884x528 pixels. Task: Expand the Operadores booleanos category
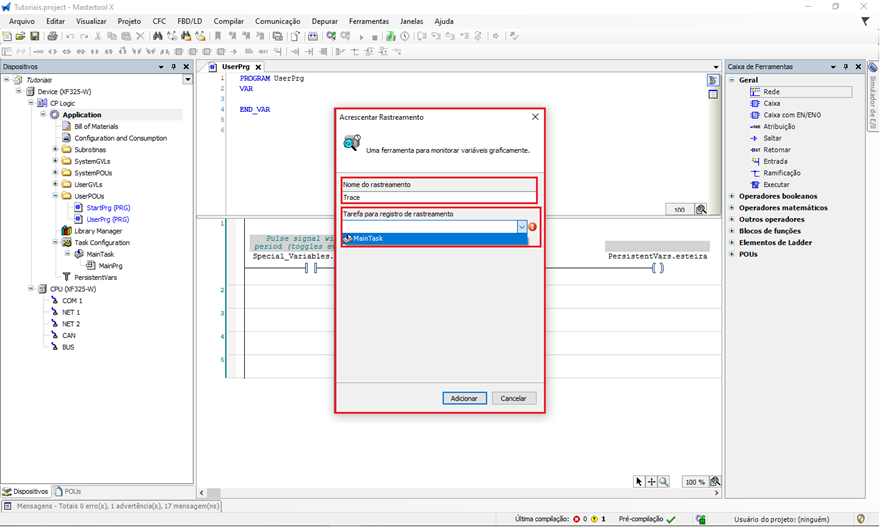(x=732, y=196)
